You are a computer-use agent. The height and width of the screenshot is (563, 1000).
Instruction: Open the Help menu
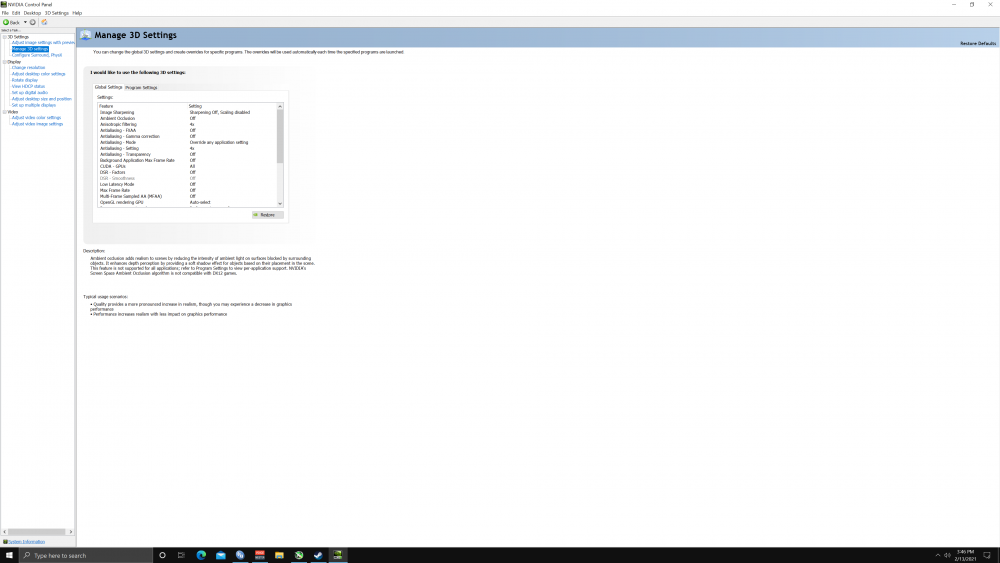[77, 13]
